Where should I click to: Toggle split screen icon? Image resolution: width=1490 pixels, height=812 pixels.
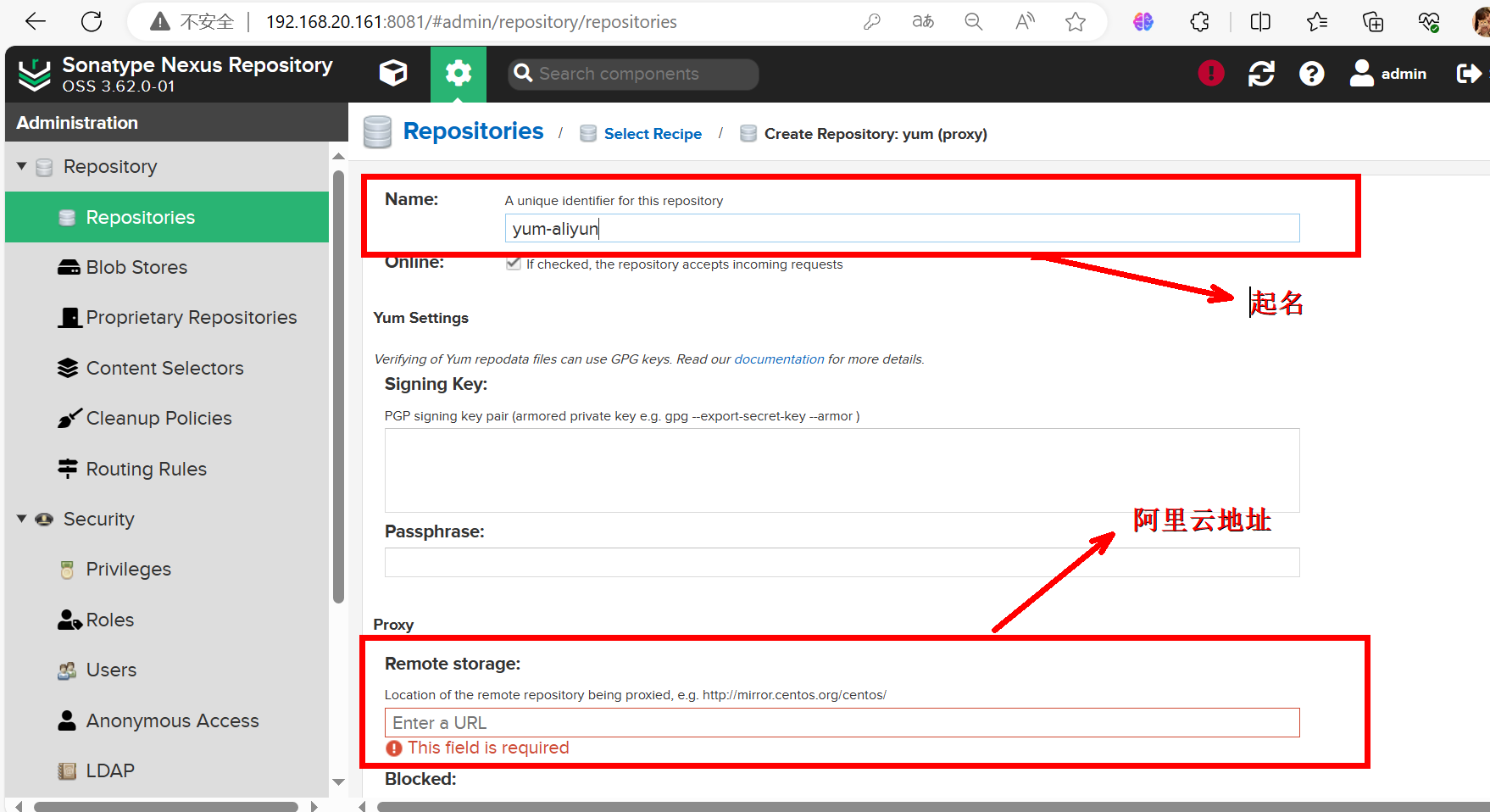point(1260,21)
